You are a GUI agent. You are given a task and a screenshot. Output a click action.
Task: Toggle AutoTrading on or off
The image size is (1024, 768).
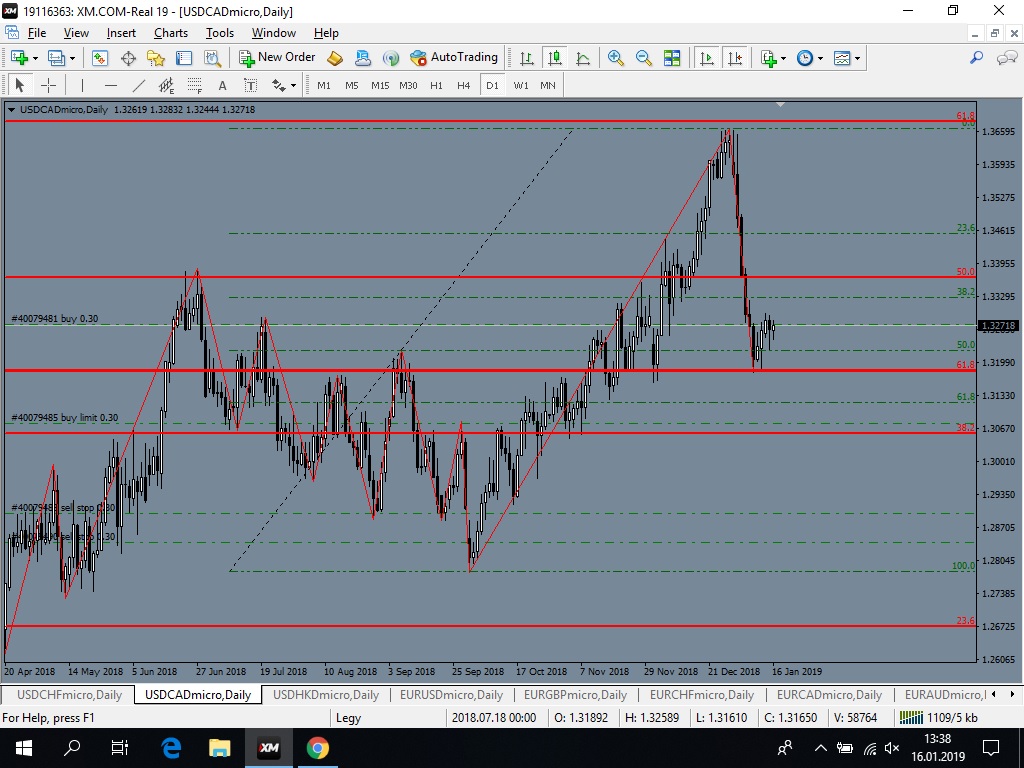click(x=453, y=57)
